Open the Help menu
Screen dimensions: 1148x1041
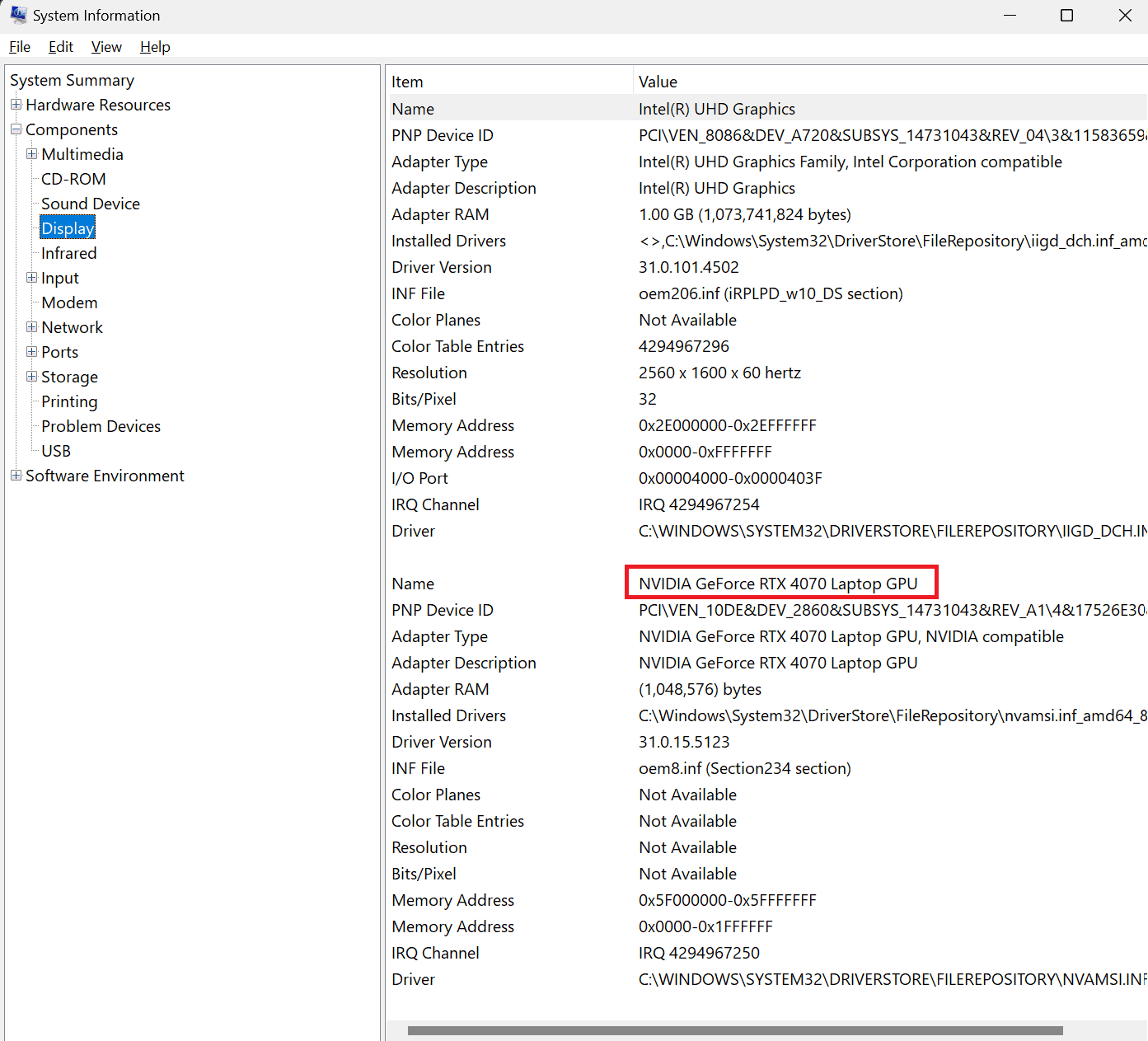pyautogui.click(x=155, y=47)
